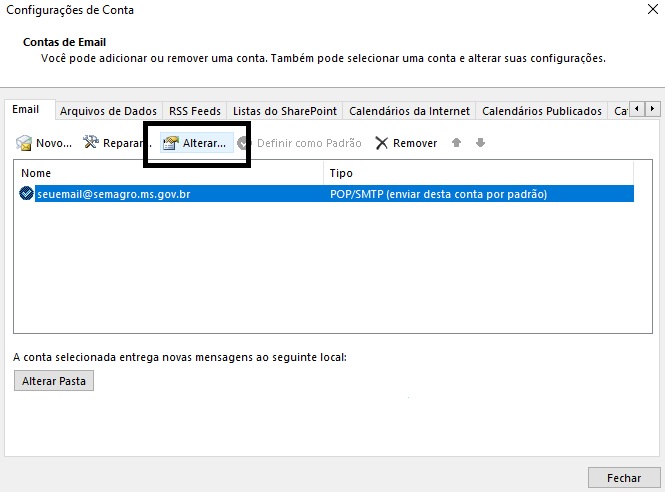Click the default checkmark icon beside seuemail@semagro.ms.gov.br
This screenshot has width=665, height=492.
(26, 194)
